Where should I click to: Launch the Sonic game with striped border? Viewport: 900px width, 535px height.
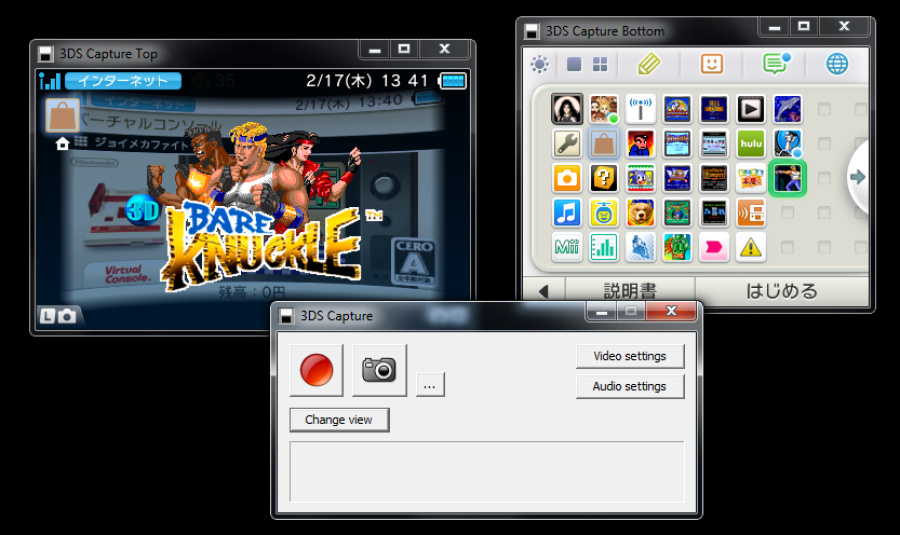(641, 178)
